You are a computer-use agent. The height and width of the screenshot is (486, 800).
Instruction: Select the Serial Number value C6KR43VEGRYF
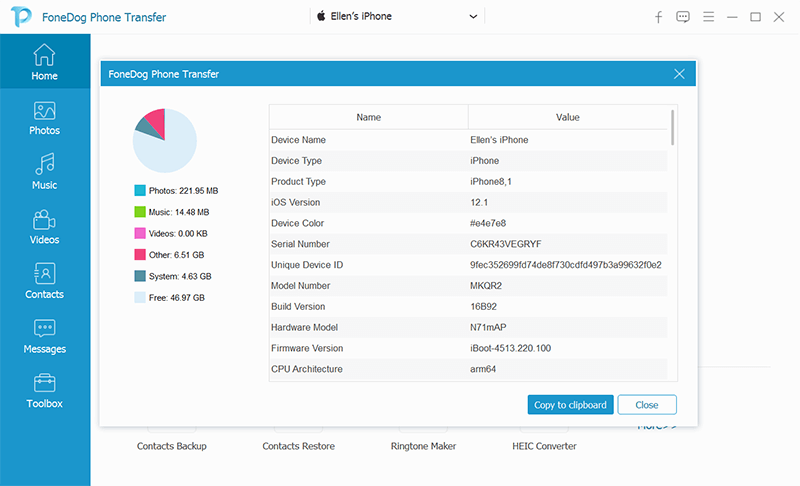pos(506,244)
